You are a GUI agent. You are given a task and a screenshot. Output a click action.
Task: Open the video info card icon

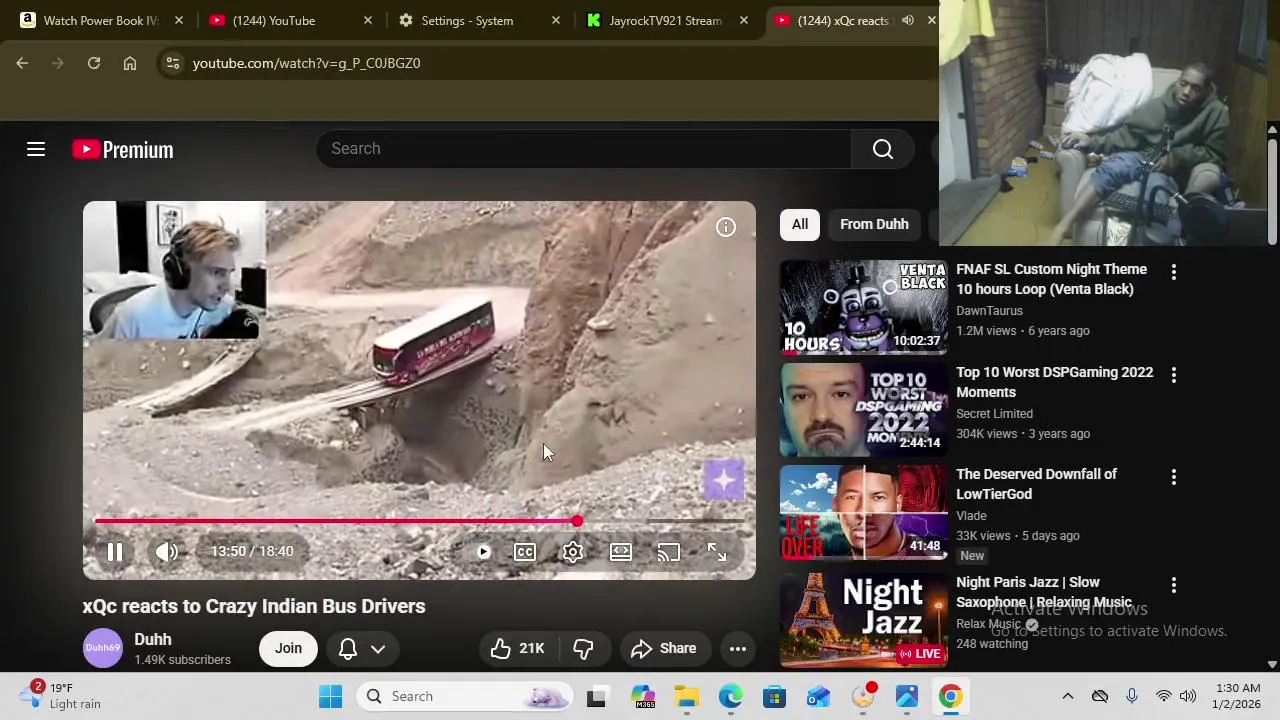[726, 227]
